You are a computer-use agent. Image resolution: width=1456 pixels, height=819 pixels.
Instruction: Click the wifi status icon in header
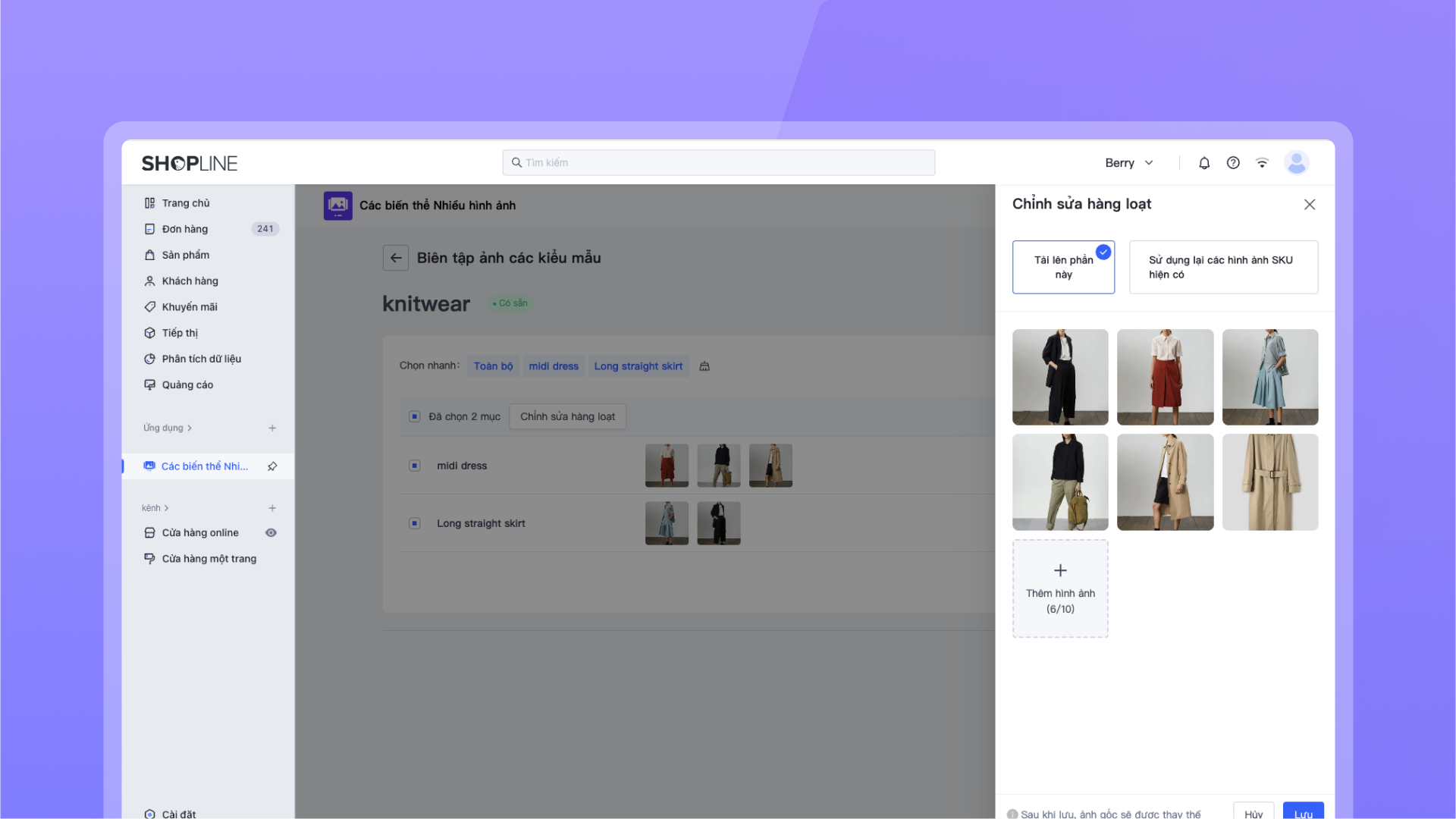click(1262, 163)
